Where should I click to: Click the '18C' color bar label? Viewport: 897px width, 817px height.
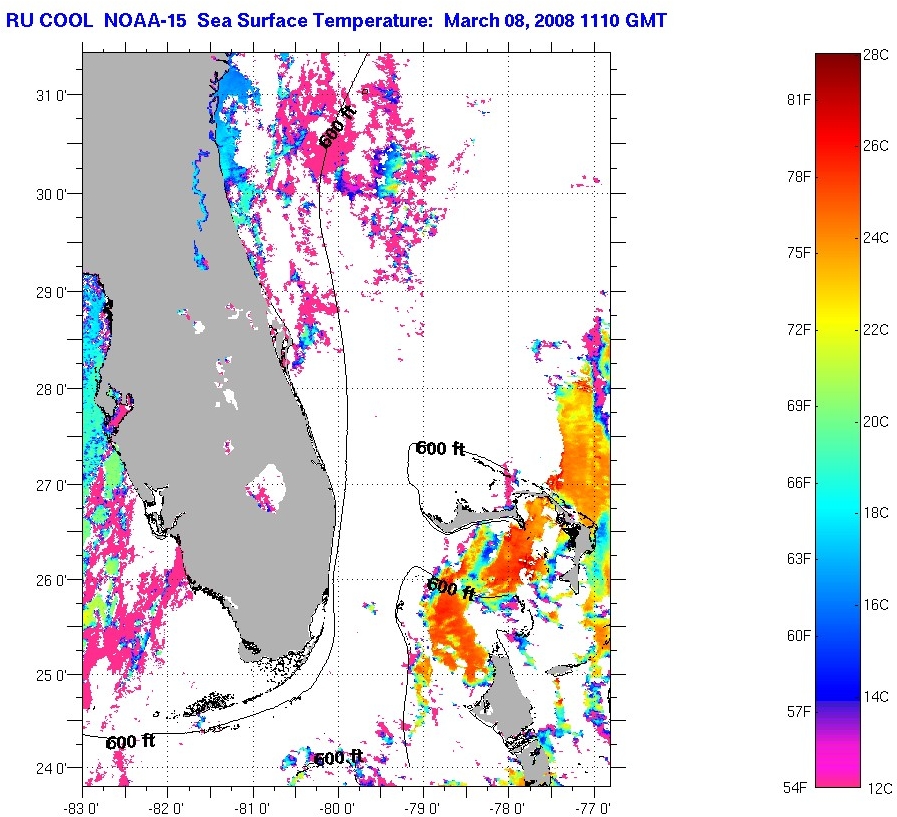[x=876, y=513]
